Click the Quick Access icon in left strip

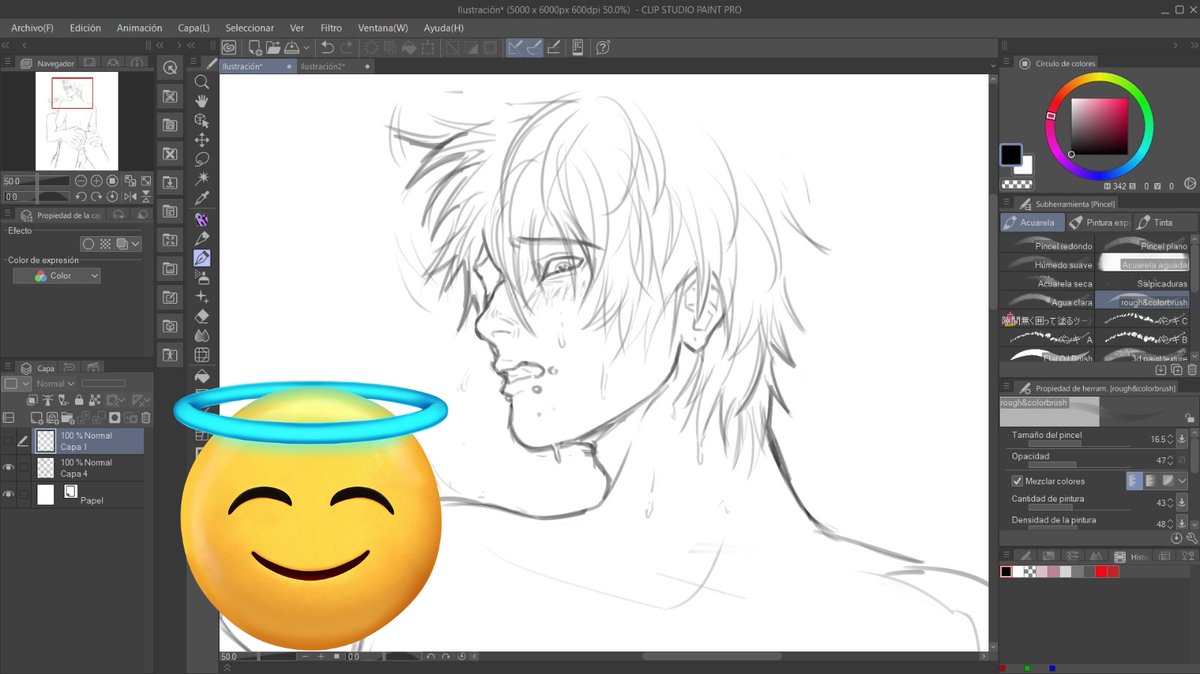point(170,68)
